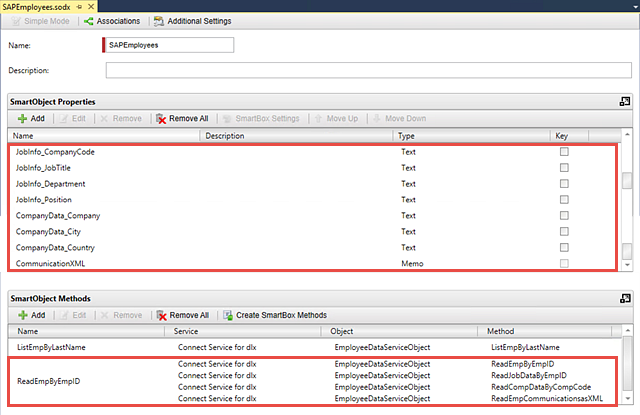Collapse the SmartObject Methods panel icon

tap(625, 298)
